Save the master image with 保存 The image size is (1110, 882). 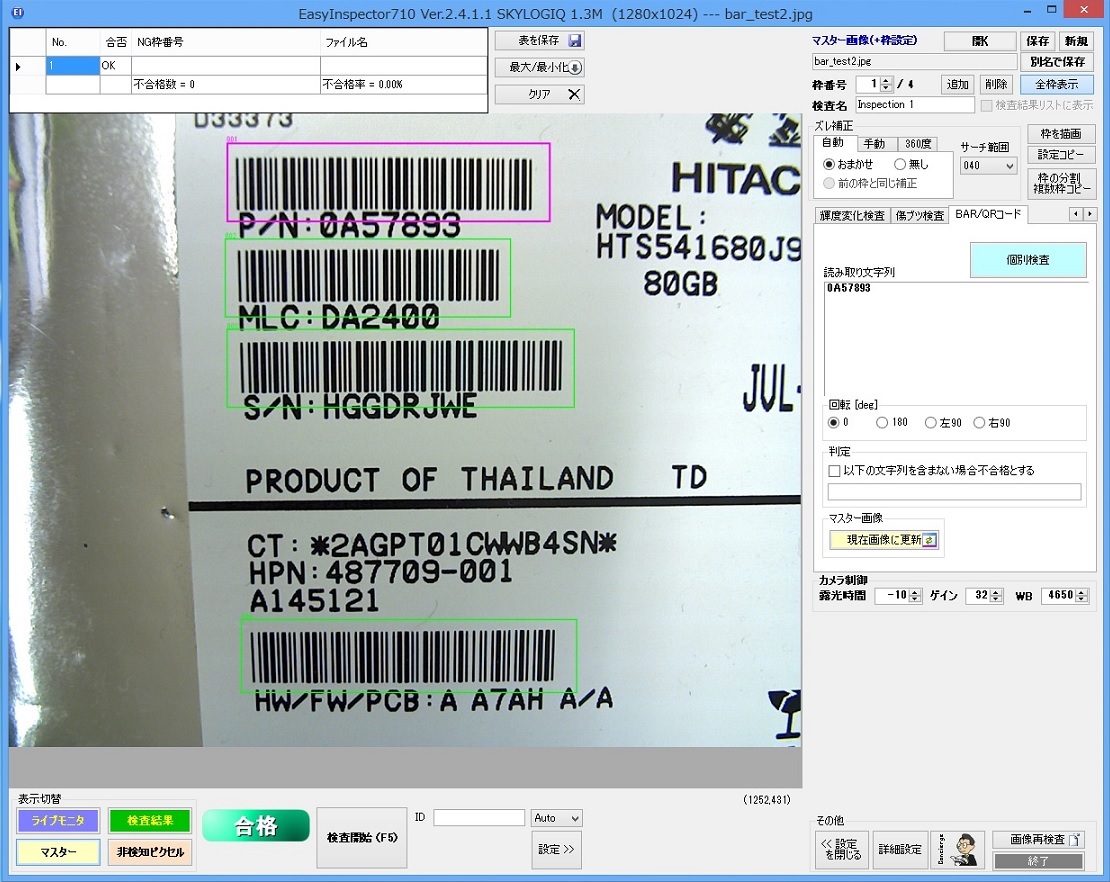[x=1038, y=41]
